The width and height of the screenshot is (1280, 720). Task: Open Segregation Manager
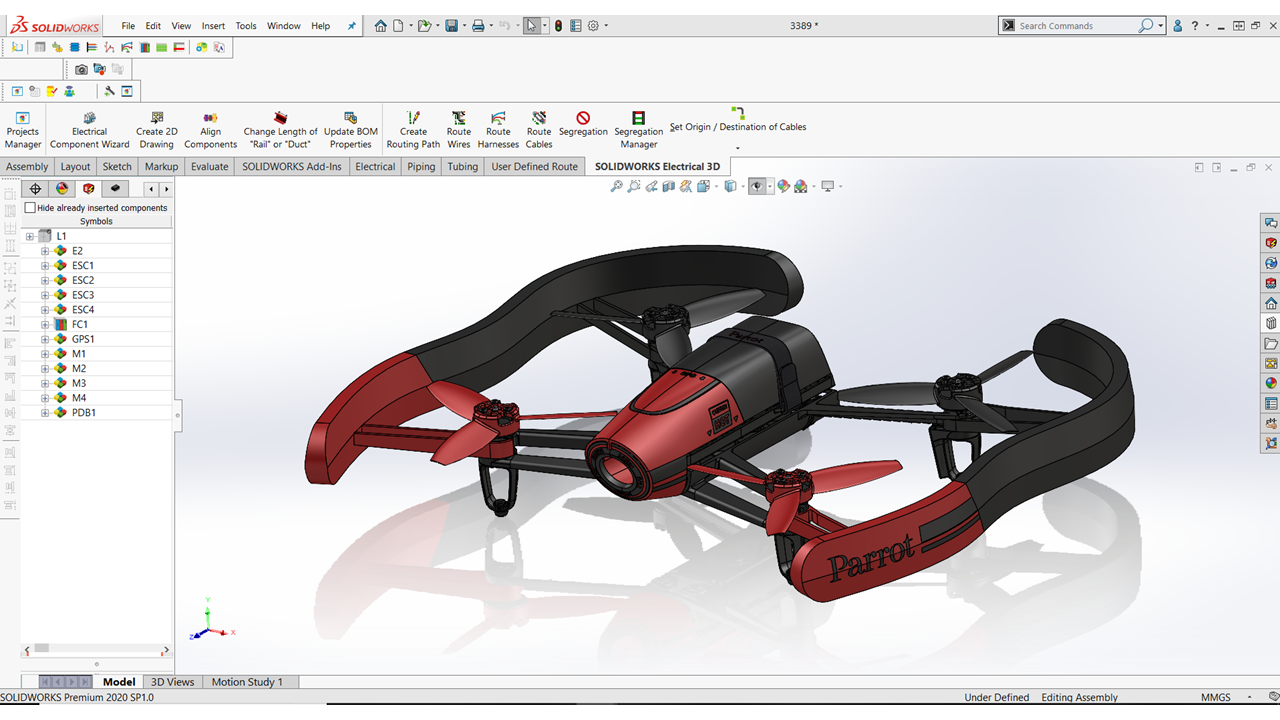point(638,130)
